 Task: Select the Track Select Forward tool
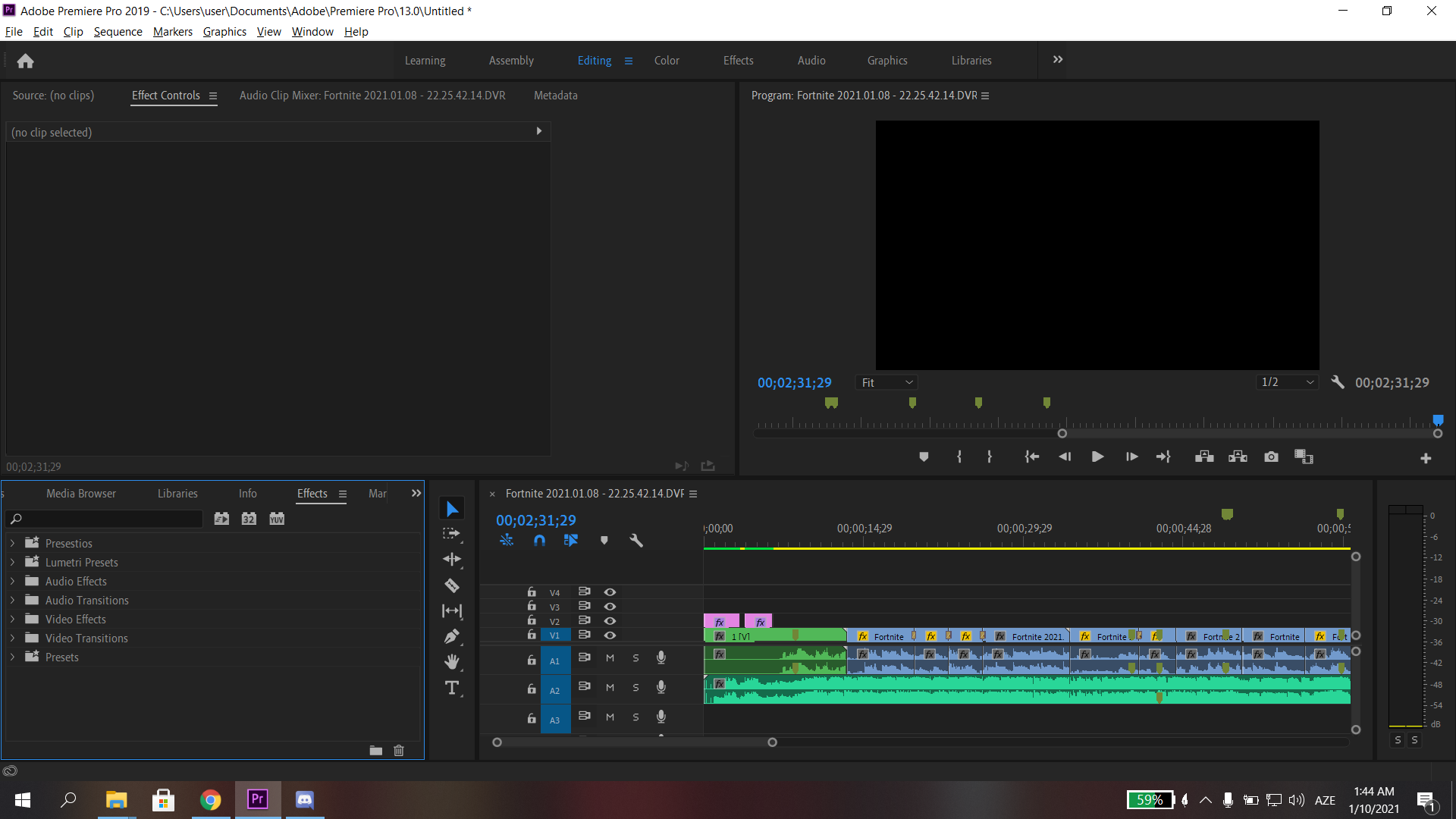(x=452, y=534)
